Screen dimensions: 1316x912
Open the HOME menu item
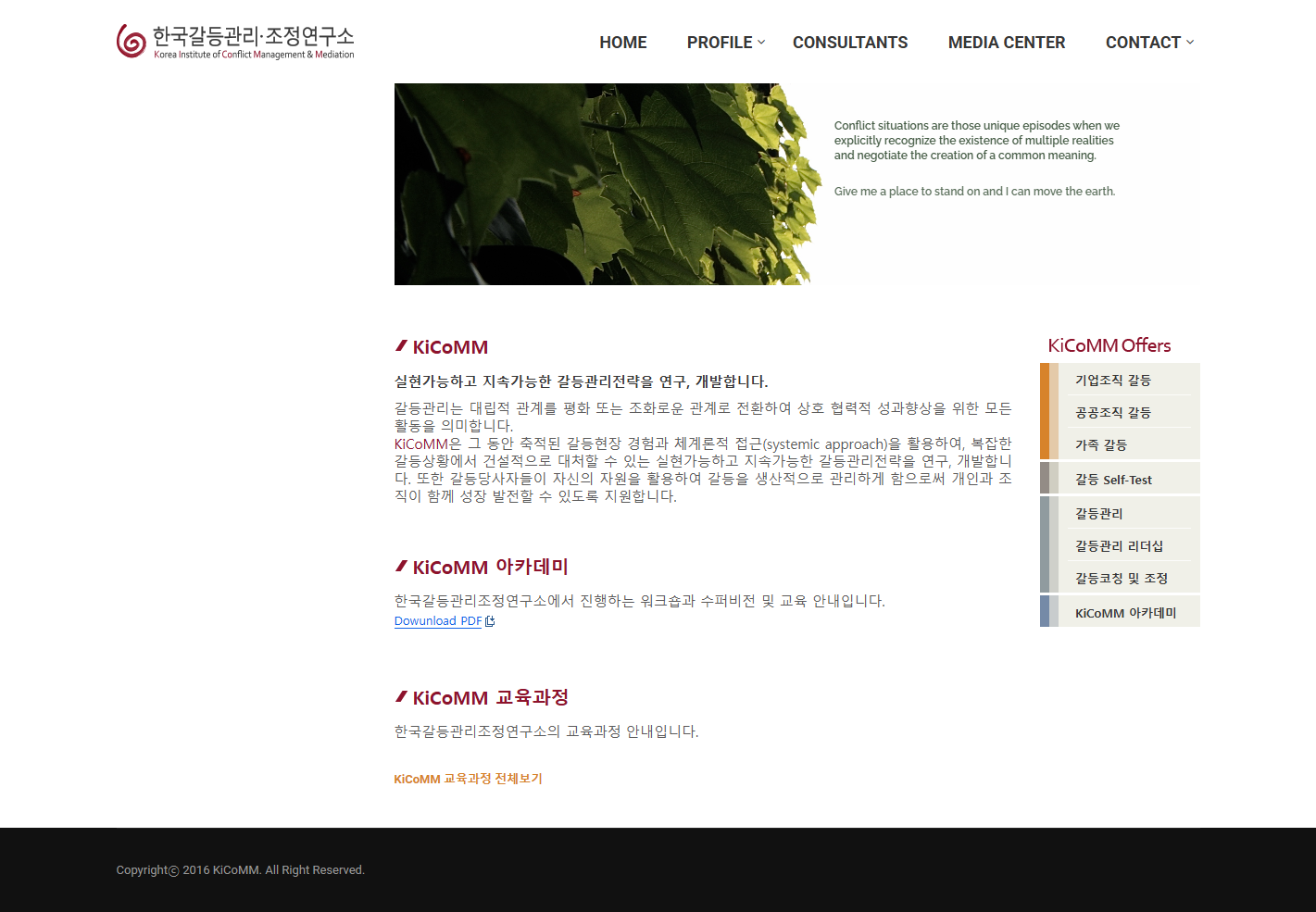(x=623, y=43)
